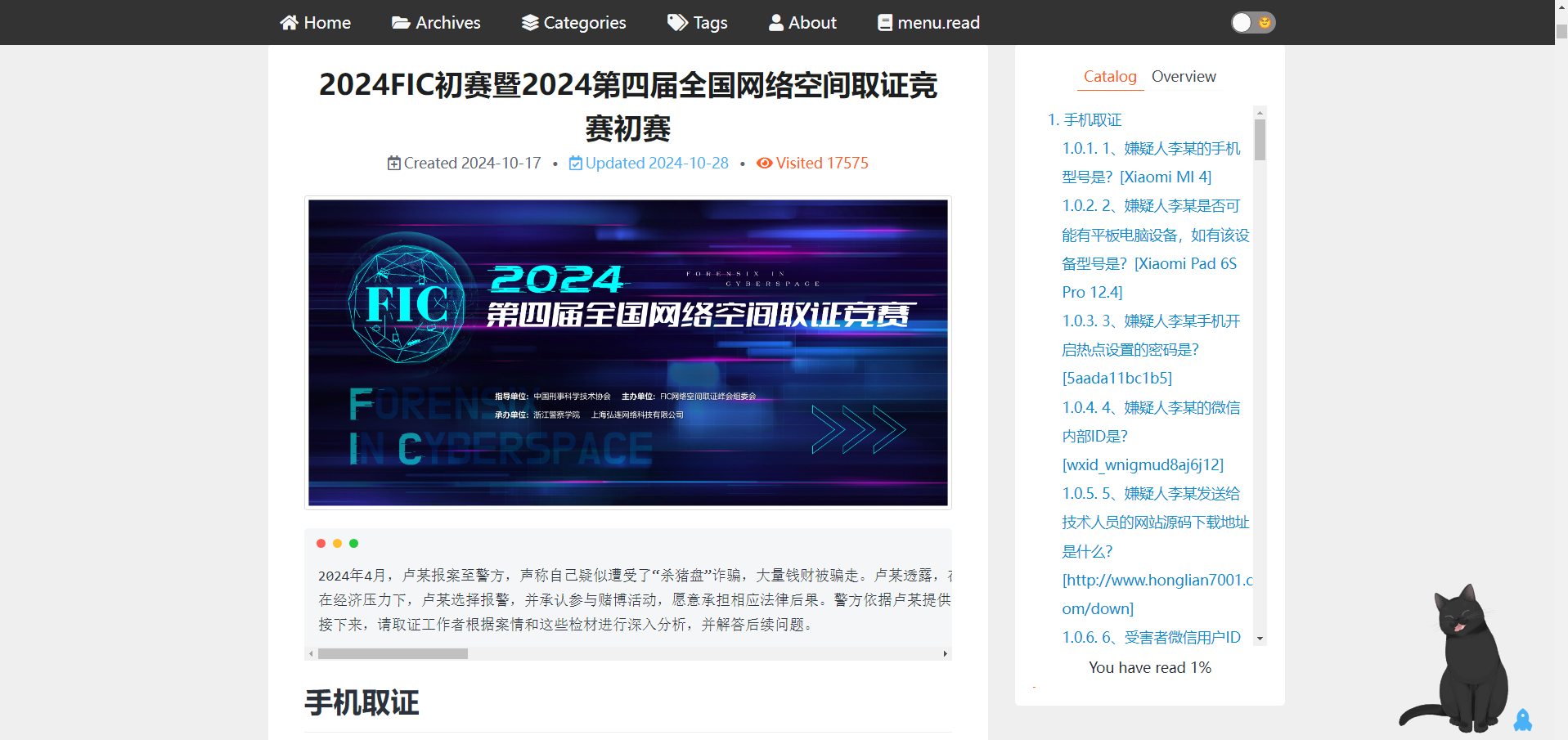The height and width of the screenshot is (740, 1568).
Task: Click the green dot on code block
Action: point(353,544)
